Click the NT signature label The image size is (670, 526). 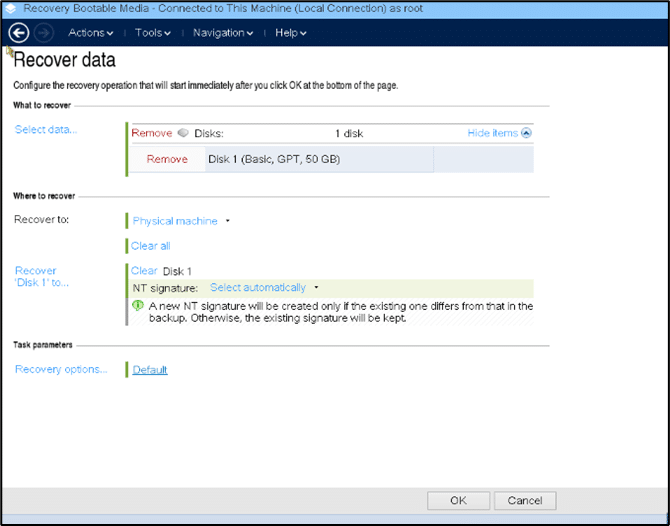[x=165, y=288]
